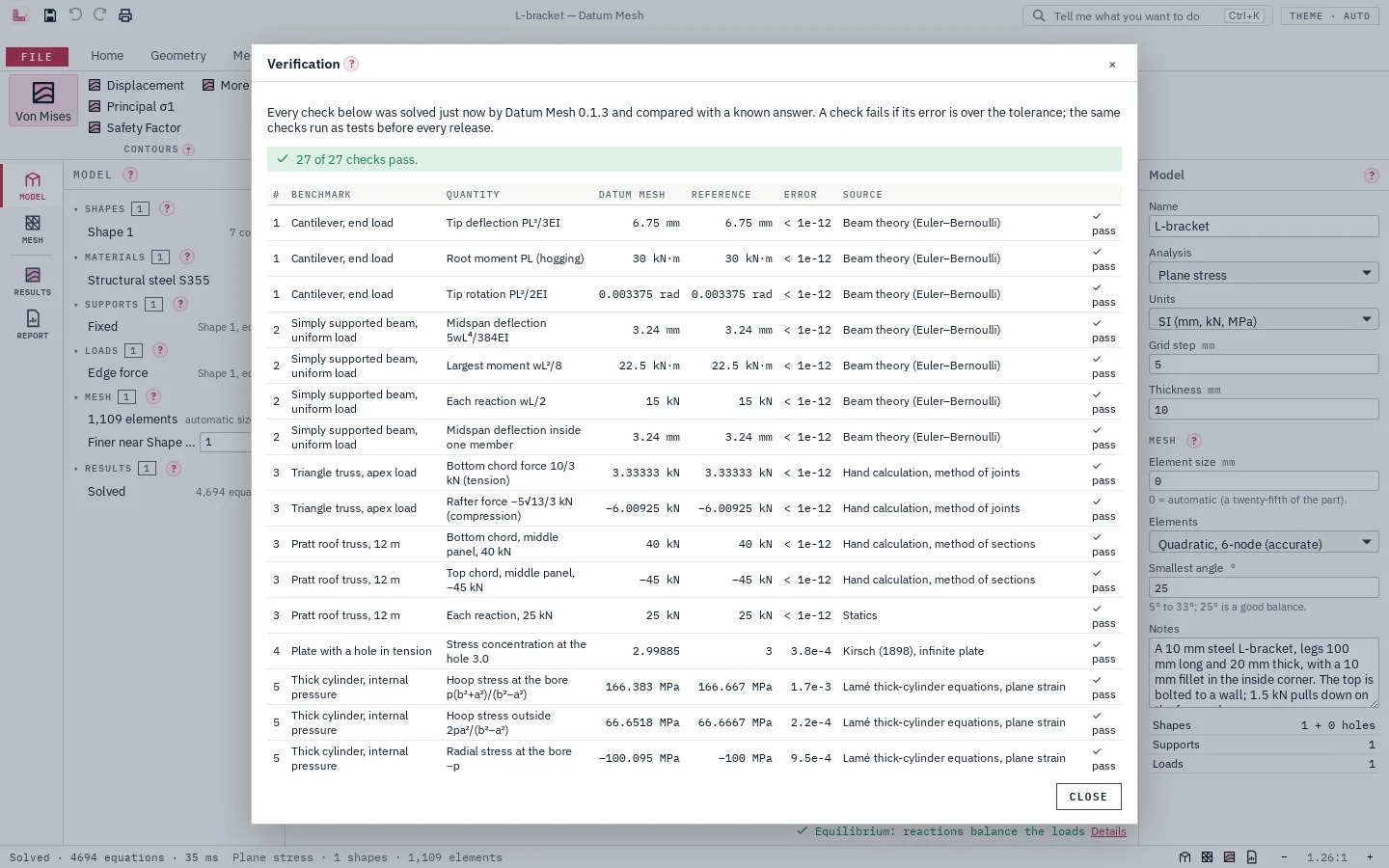Open the Report sidebar view
Viewport: 1389px width, 868px height.
[x=33, y=325]
